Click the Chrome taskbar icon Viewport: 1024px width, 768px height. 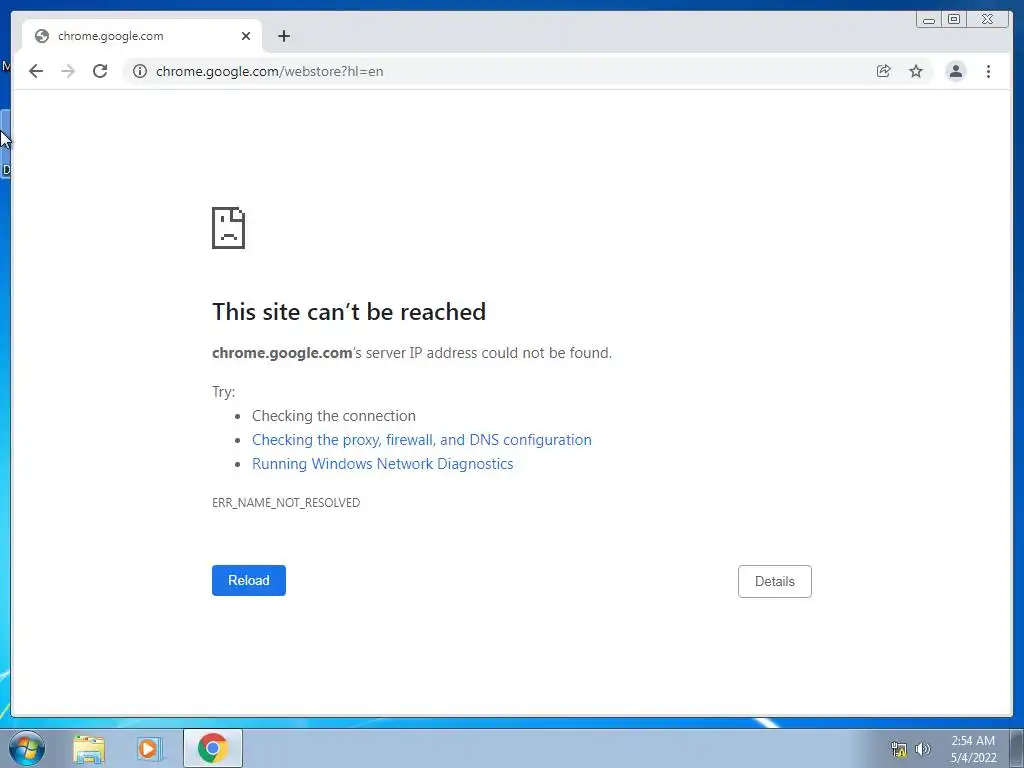click(x=213, y=748)
